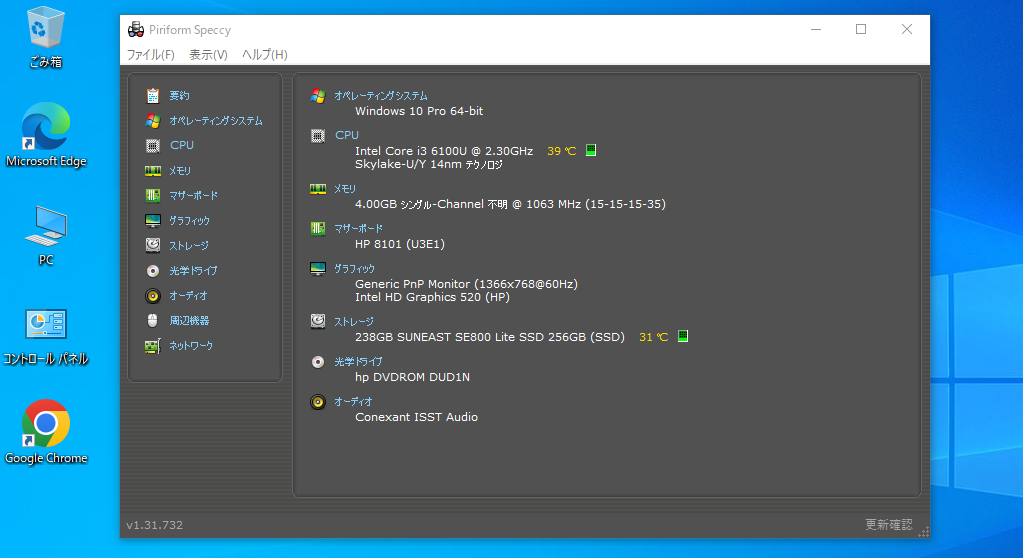The width and height of the screenshot is (1023, 558).
Task: Maximize the Piriform Speccy window
Action: [861, 29]
